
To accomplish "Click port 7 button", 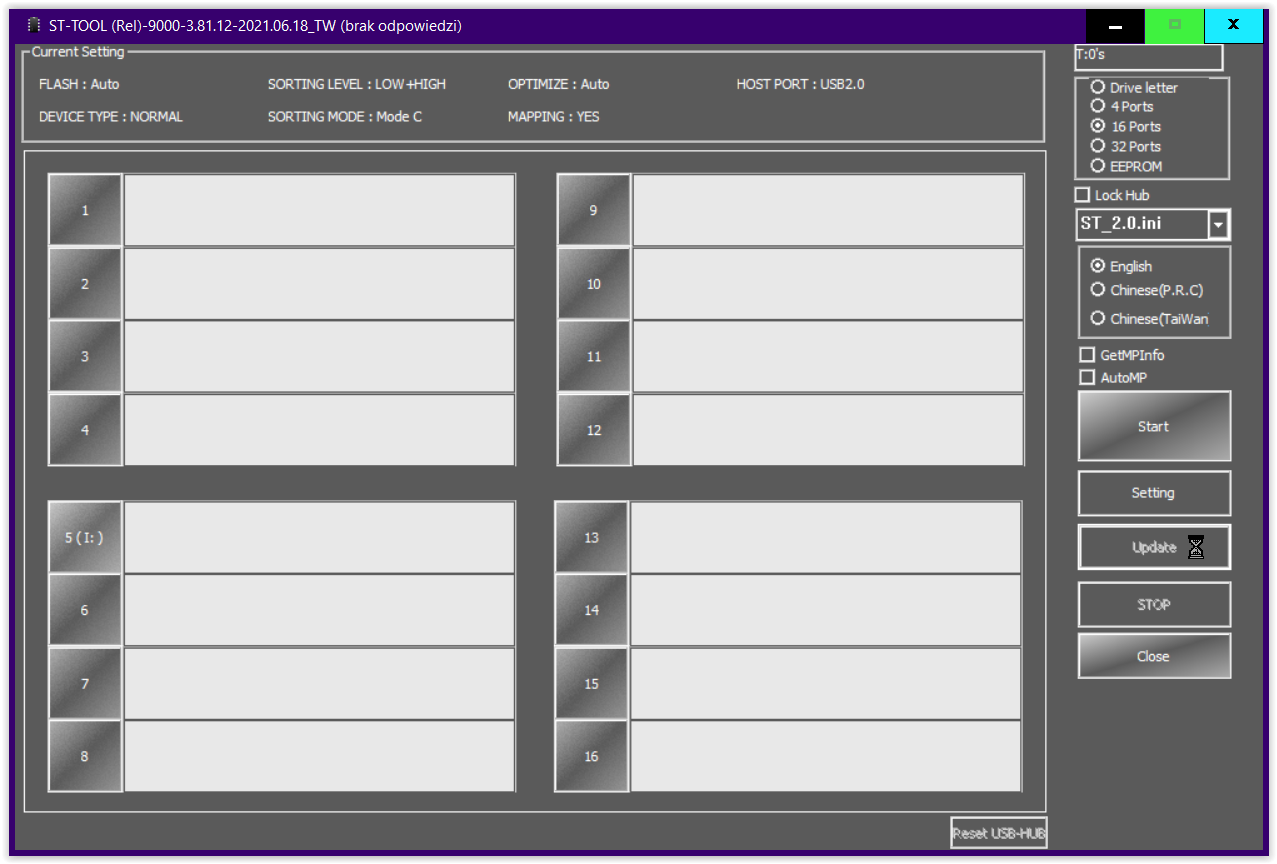I will click(x=85, y=684).
